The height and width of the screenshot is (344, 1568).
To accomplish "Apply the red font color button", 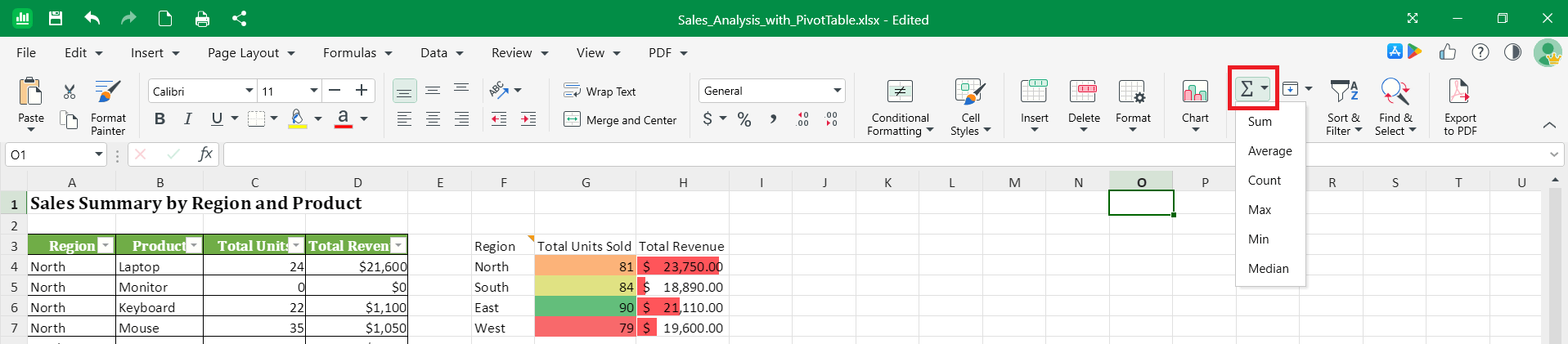I will (x=344, y=119).
